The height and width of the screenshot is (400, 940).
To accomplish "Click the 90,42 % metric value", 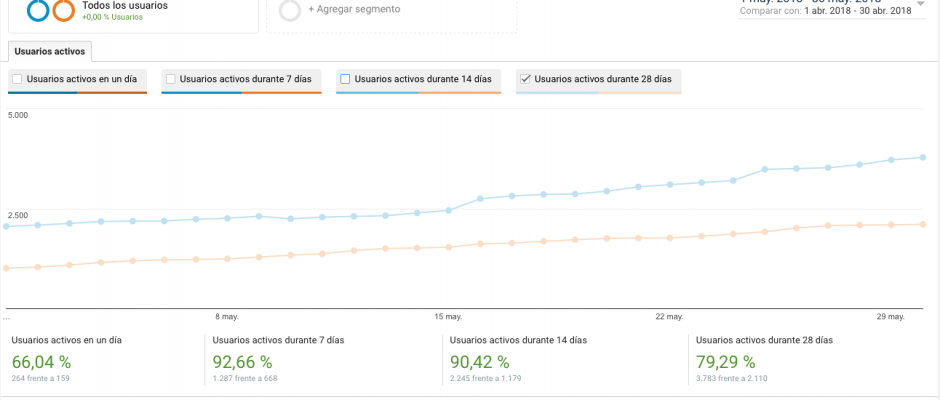I will [x=479, y=362].
